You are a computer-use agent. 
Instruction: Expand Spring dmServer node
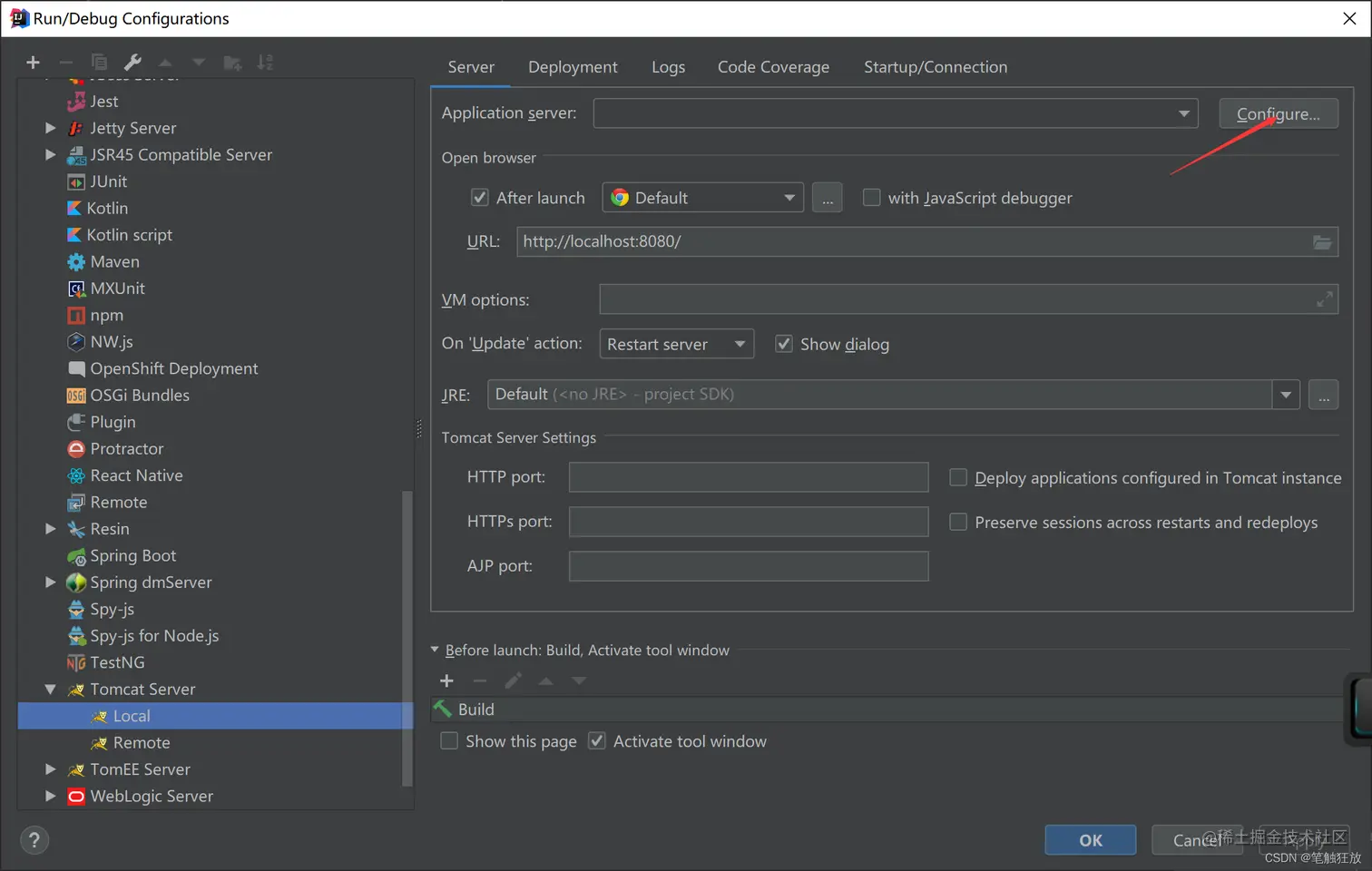tap(51, 582)
